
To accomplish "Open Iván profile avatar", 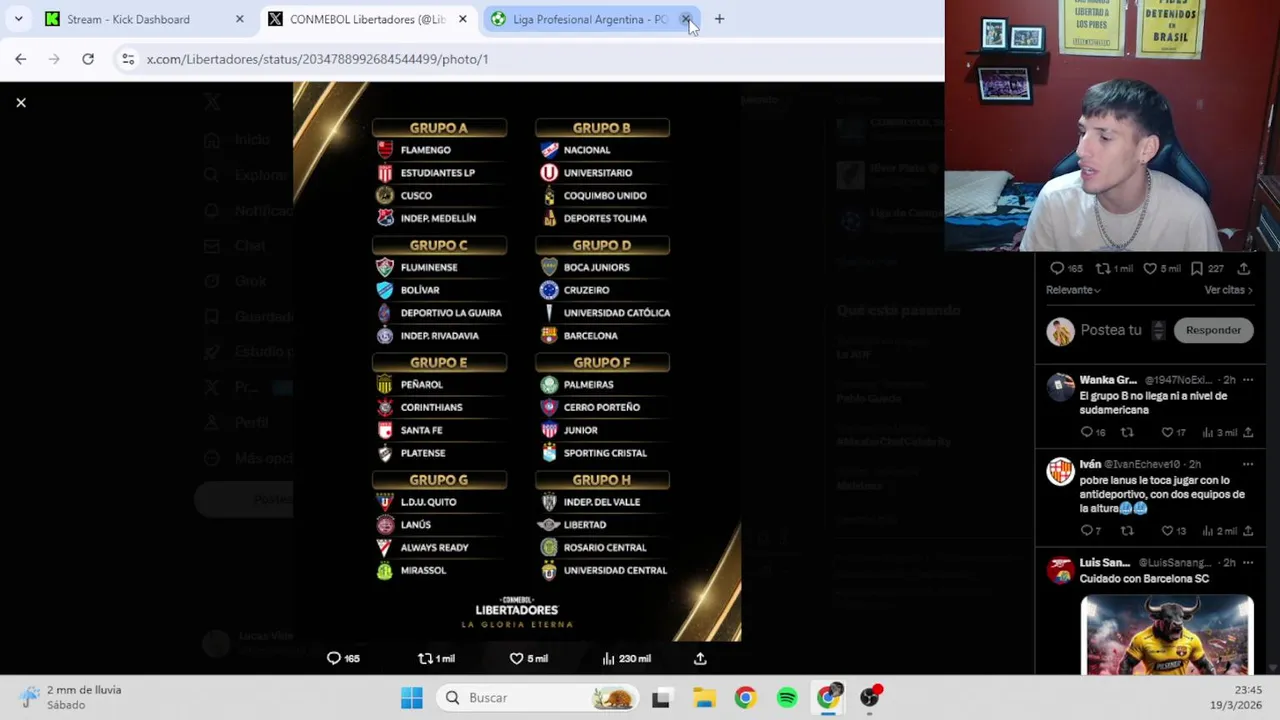I will coord(1060,471).
